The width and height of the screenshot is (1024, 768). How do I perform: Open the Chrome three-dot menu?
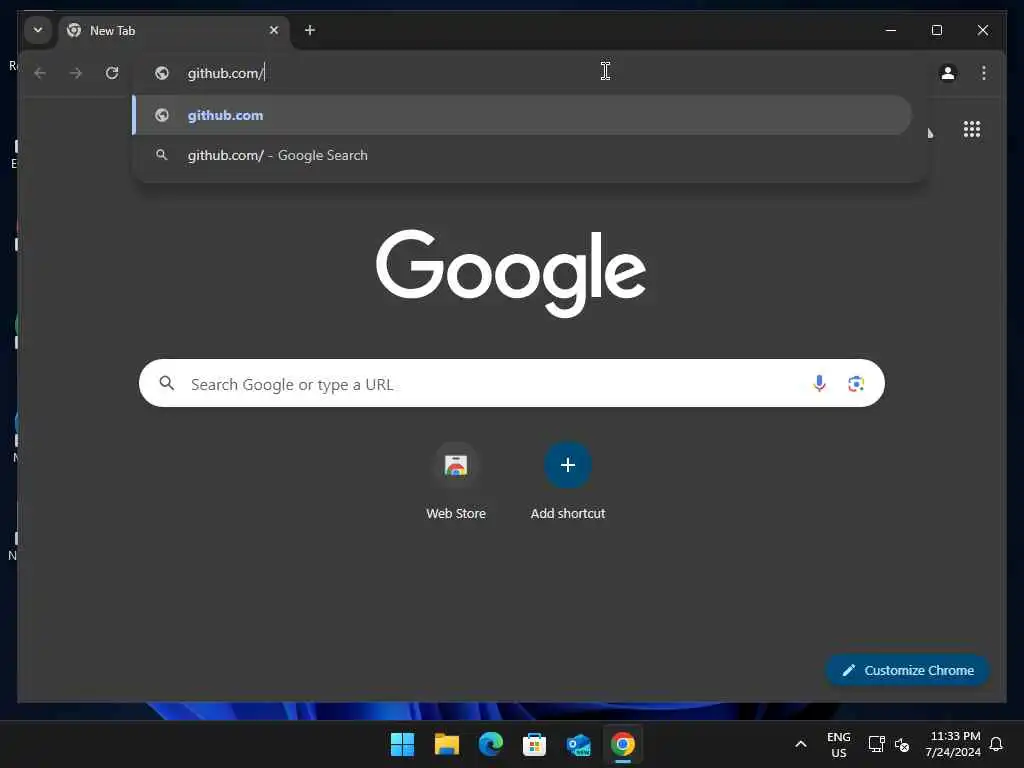(x=984, y=72)
